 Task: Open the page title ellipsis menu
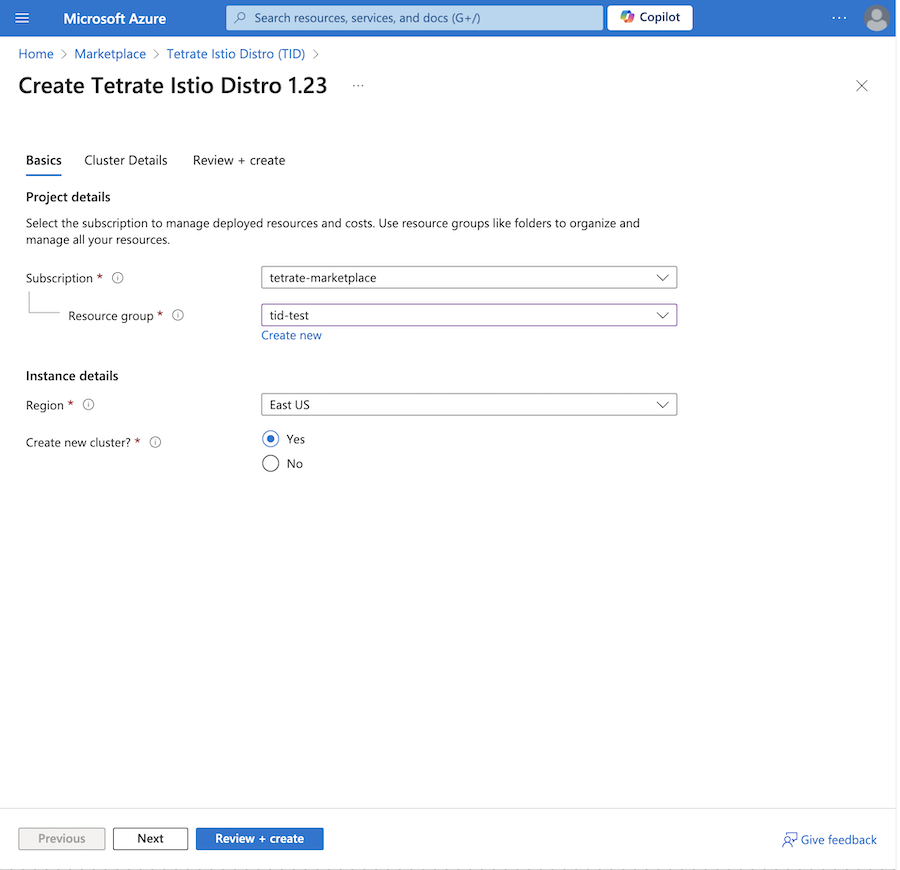pyautogui.click(x=358, y=86)
